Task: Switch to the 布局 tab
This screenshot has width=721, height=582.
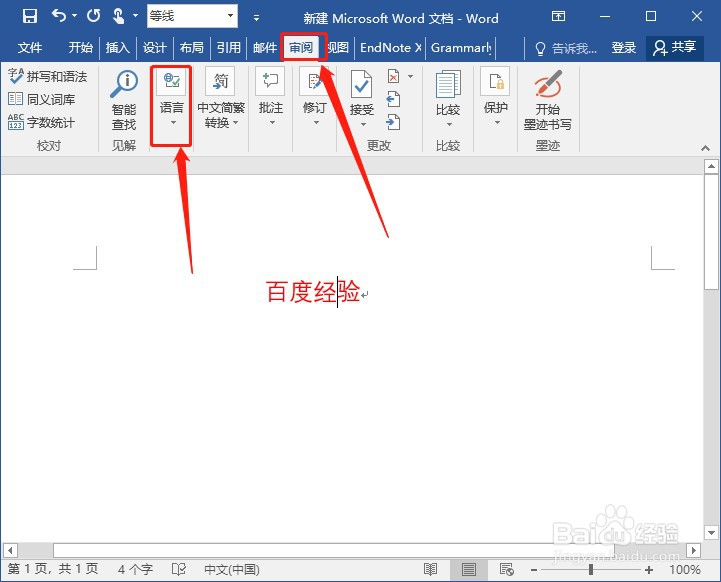Action: (x=191, y=47)
